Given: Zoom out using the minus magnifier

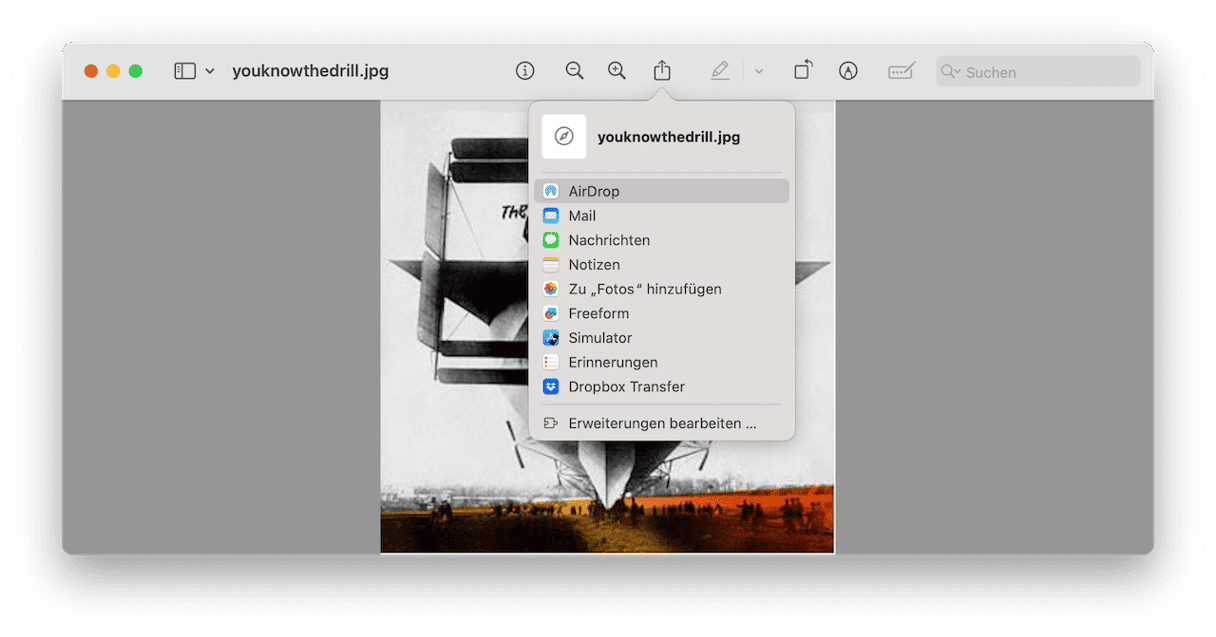Looking at the screenshot, I should 574,71.
